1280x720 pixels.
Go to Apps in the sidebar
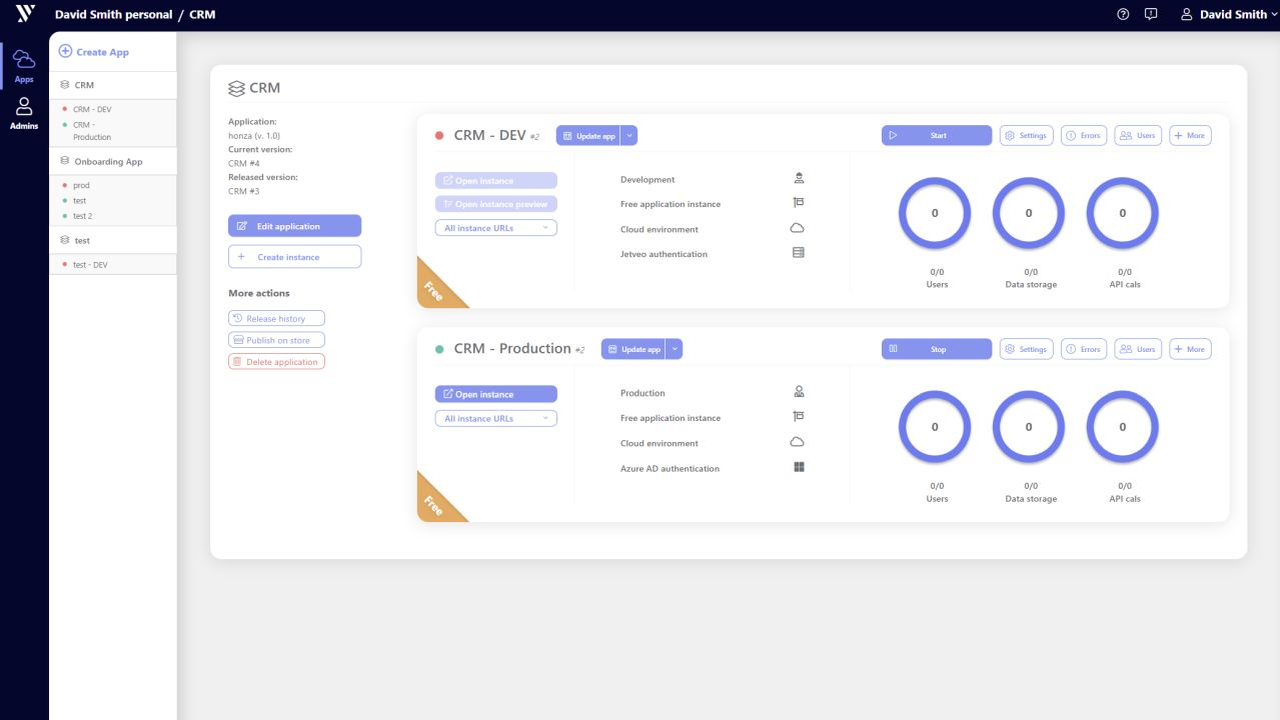[24, 65]
